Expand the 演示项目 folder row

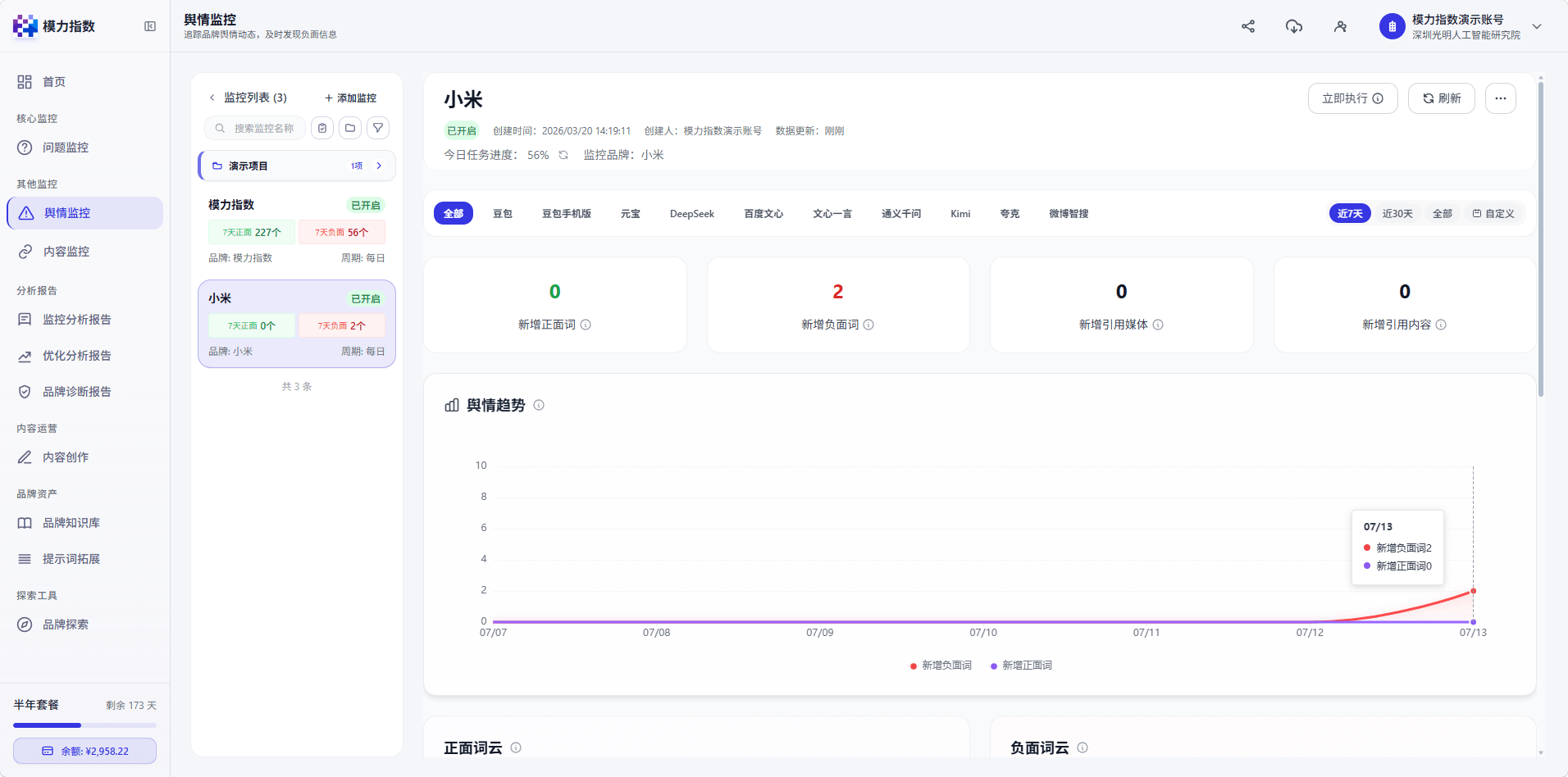pyautogui.click(x=297, y=166)
